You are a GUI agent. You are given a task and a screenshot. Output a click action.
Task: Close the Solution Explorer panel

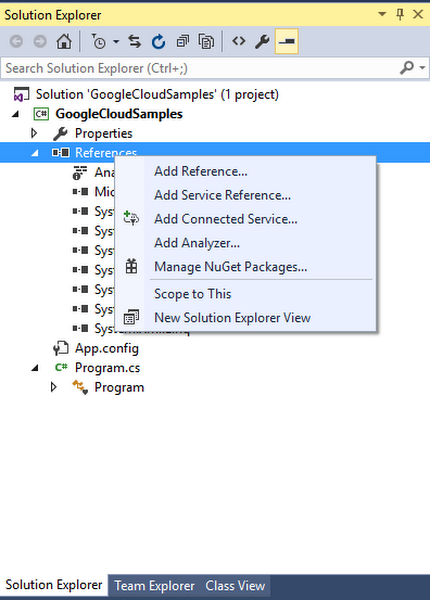pos(418,15)
